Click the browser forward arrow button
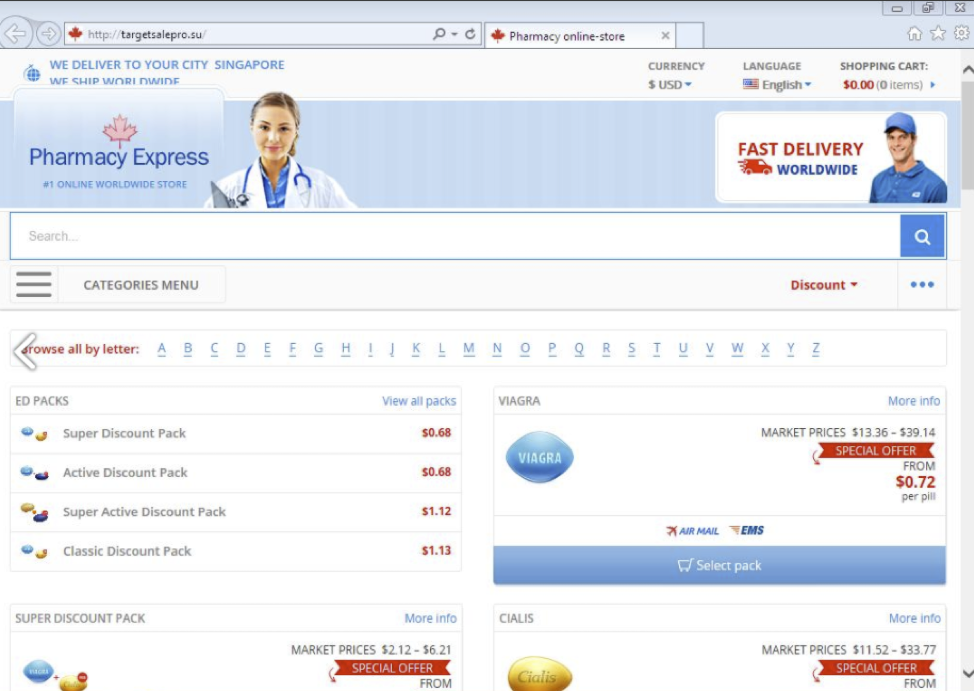This screenshot has height=691, width=974. pos(48,34)
